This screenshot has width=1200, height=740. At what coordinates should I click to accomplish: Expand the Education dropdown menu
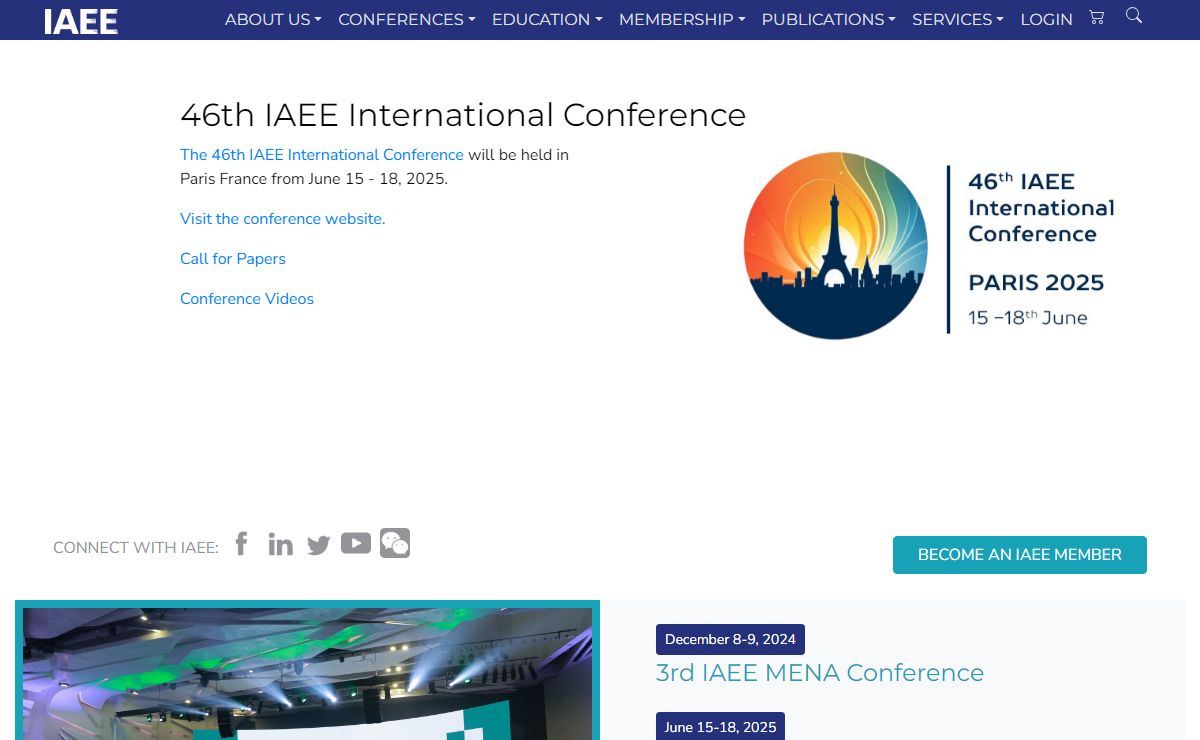point(547,20)
